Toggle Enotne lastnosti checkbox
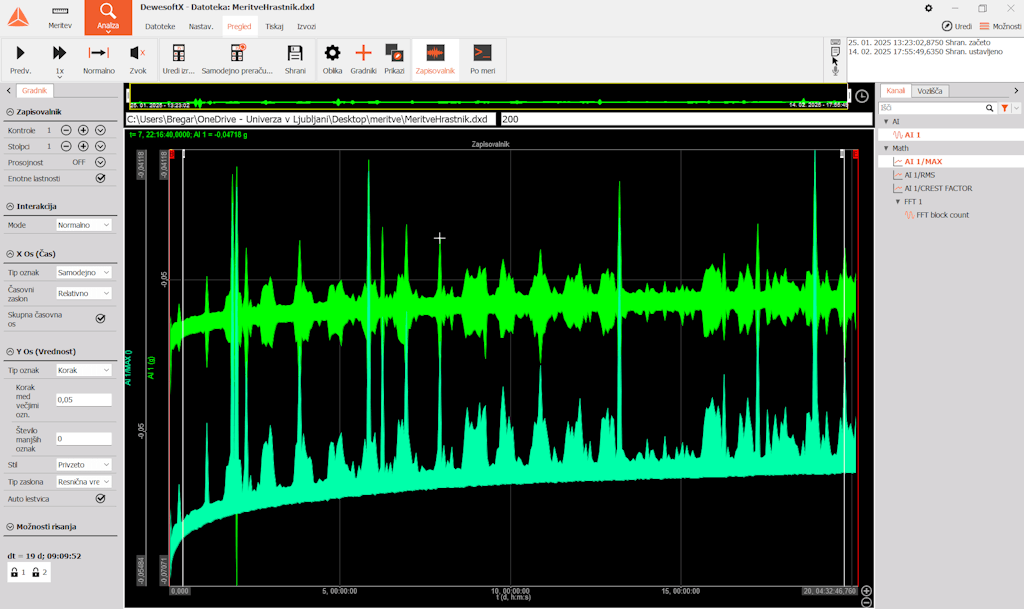The width and height of the screenshot is (1024, 609). point(101,178)
